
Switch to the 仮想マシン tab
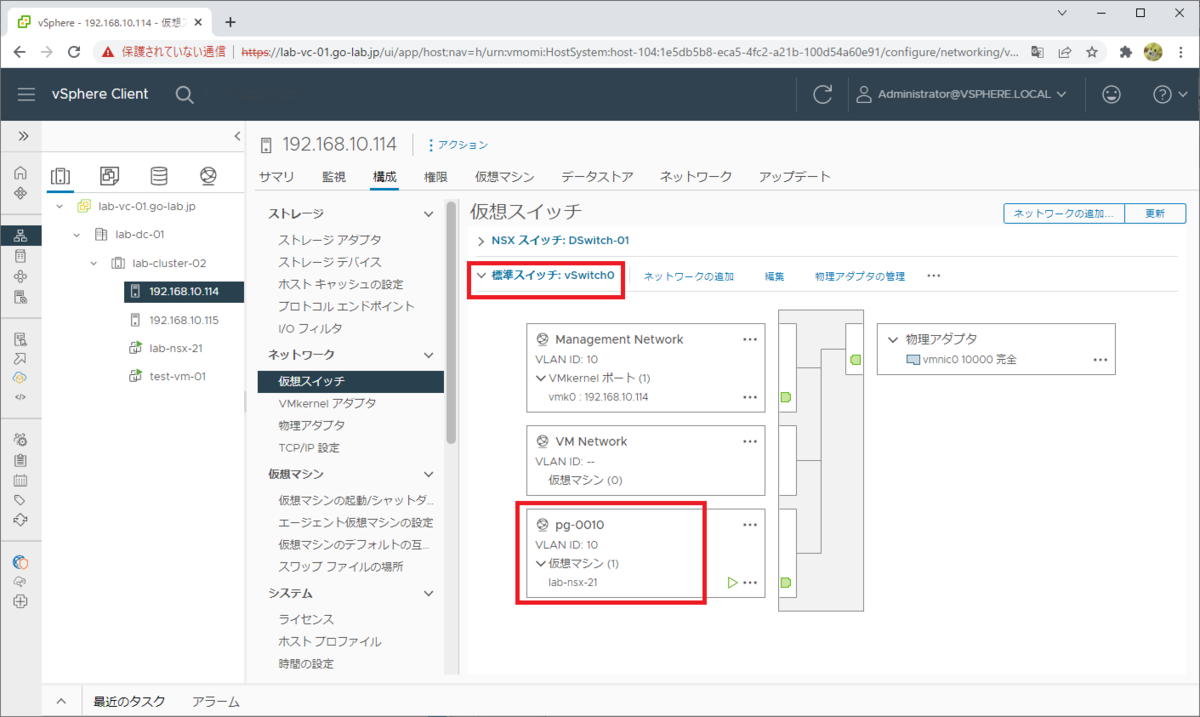[x=504, y=177]
